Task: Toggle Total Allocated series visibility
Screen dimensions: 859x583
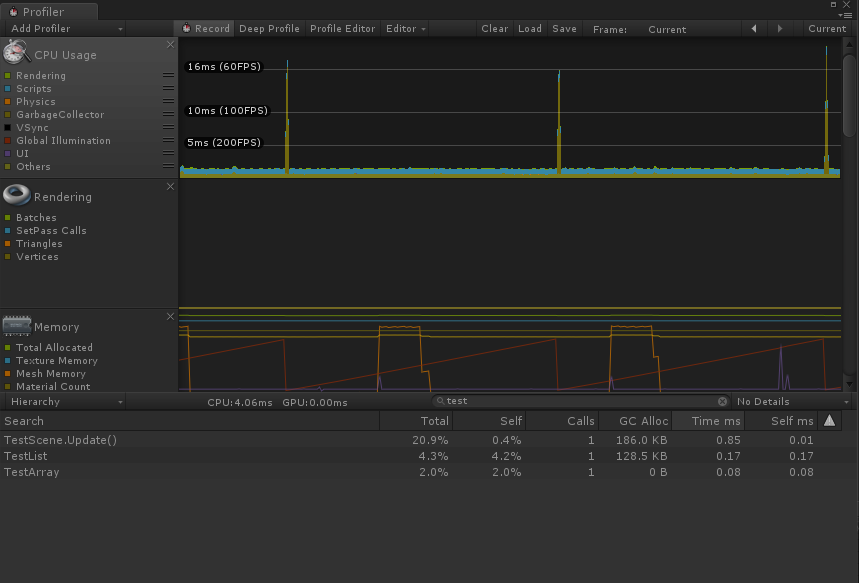Action: 8,347
